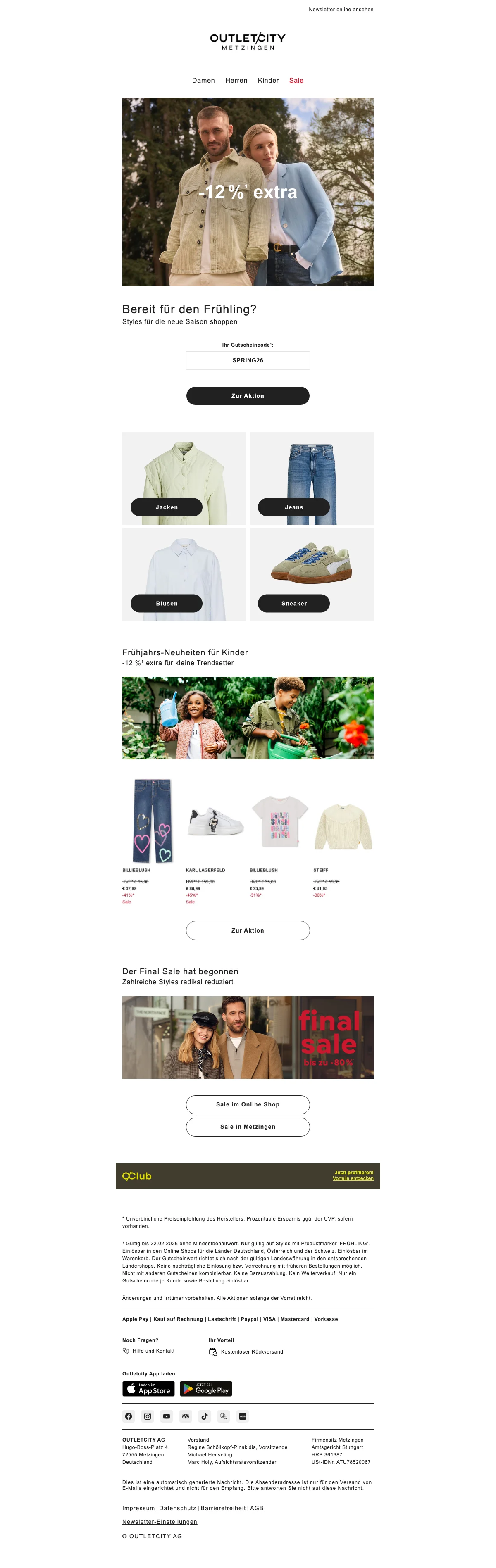Open the WeChat social icon
The image size is (496, 1568).
[223, 1416]
